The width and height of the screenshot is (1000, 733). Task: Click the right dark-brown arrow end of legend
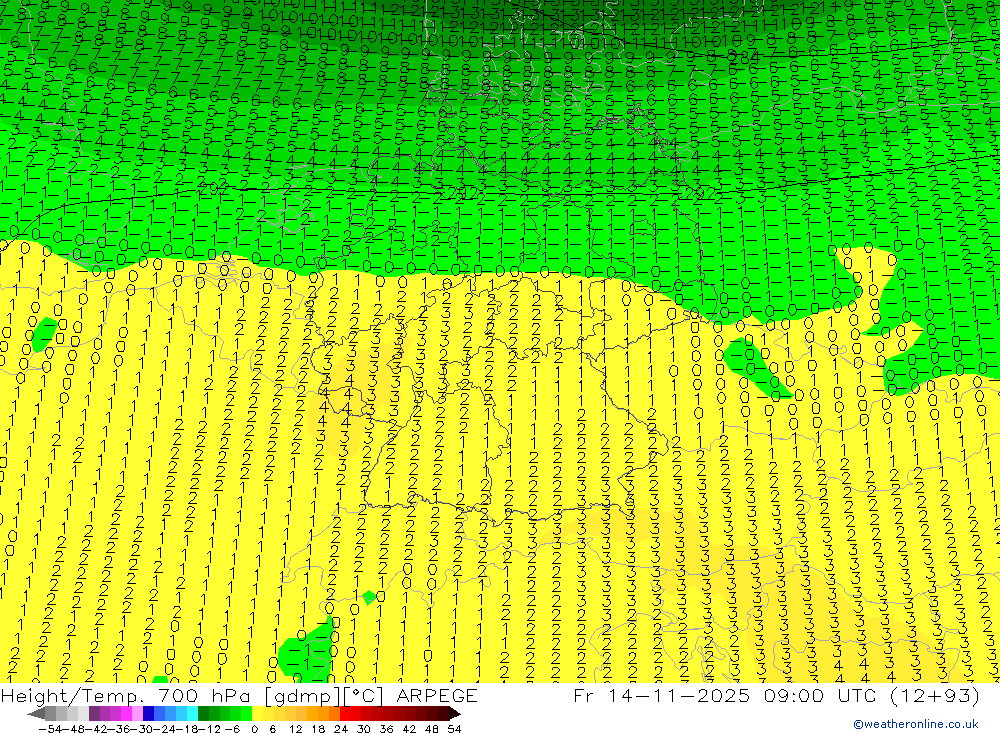(454, 714)
